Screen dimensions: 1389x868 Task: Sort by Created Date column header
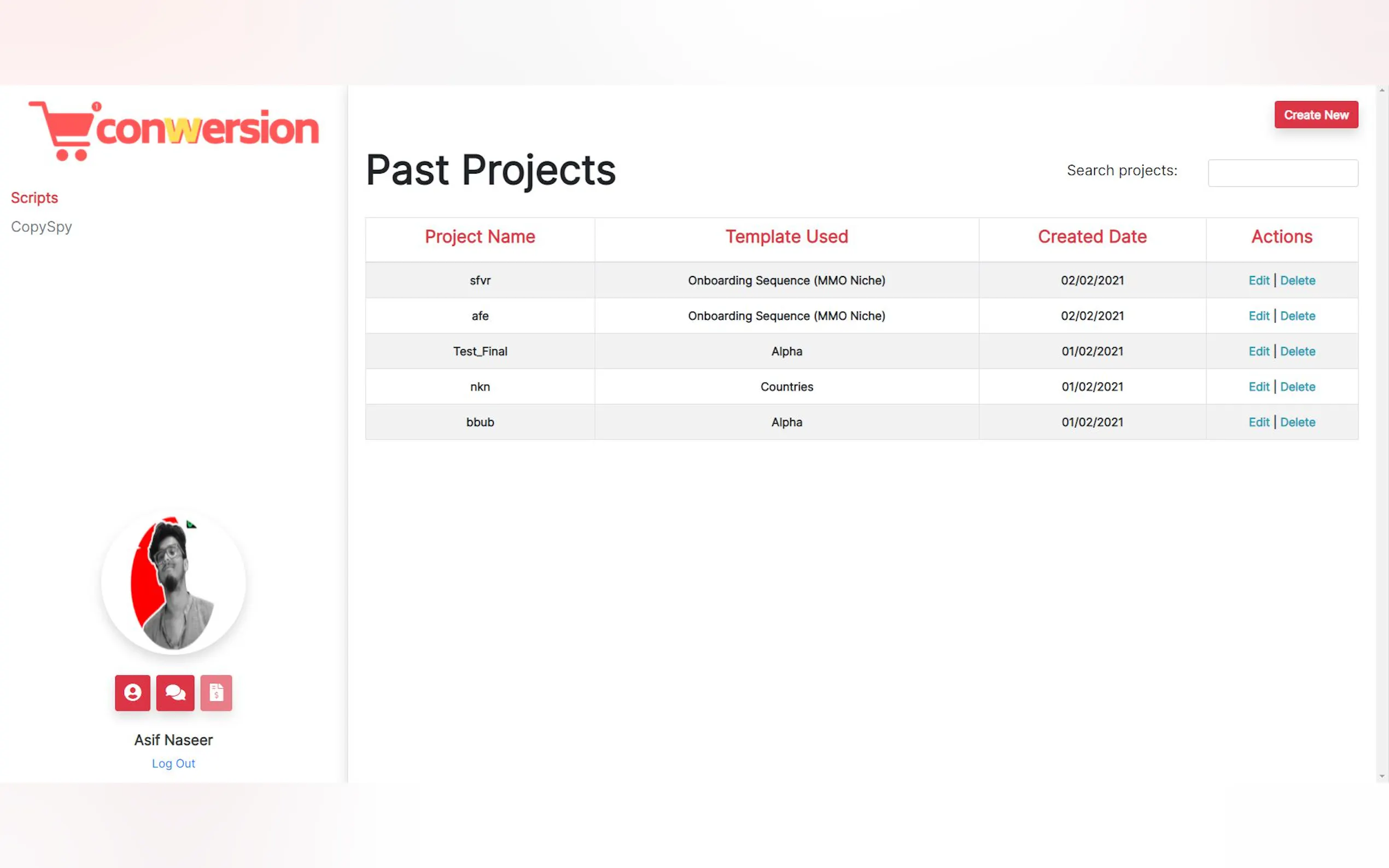[x=1092, y=237]
